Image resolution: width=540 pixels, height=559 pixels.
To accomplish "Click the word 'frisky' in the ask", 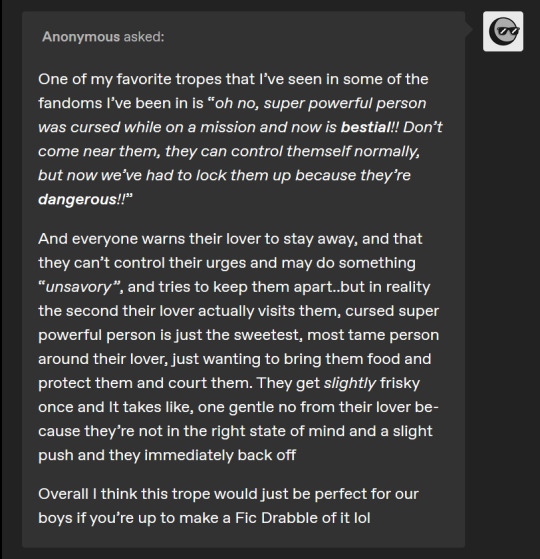I will point(400,383).
